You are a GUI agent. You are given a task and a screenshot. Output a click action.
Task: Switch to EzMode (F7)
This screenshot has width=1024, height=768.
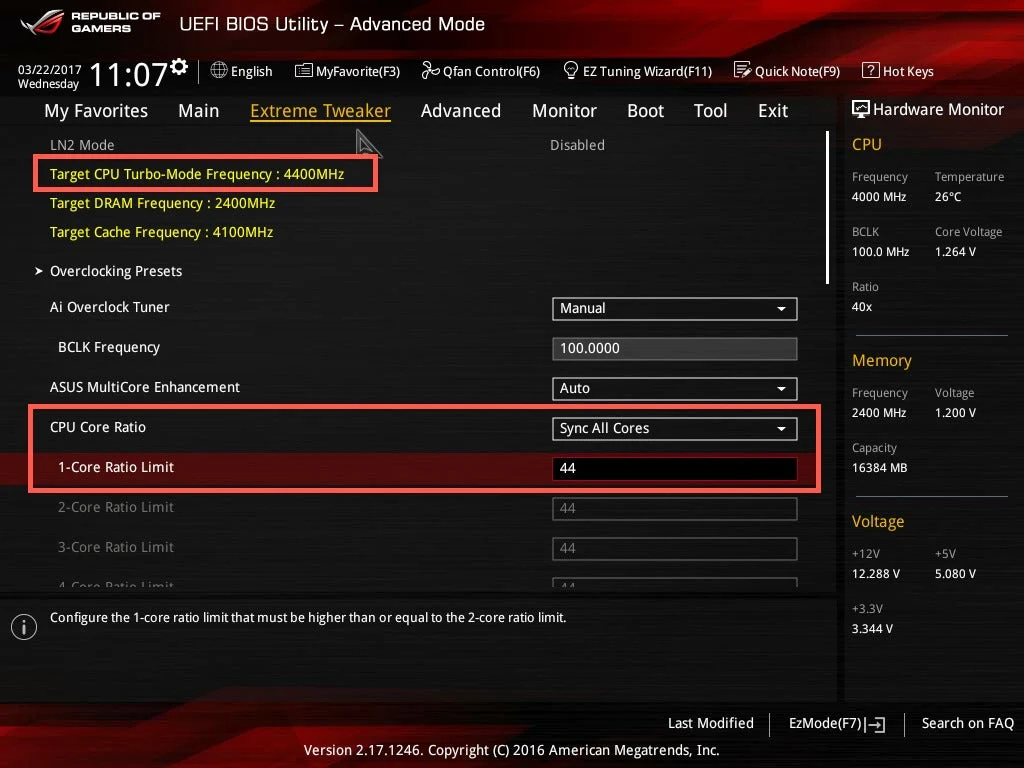pos(835,723)
